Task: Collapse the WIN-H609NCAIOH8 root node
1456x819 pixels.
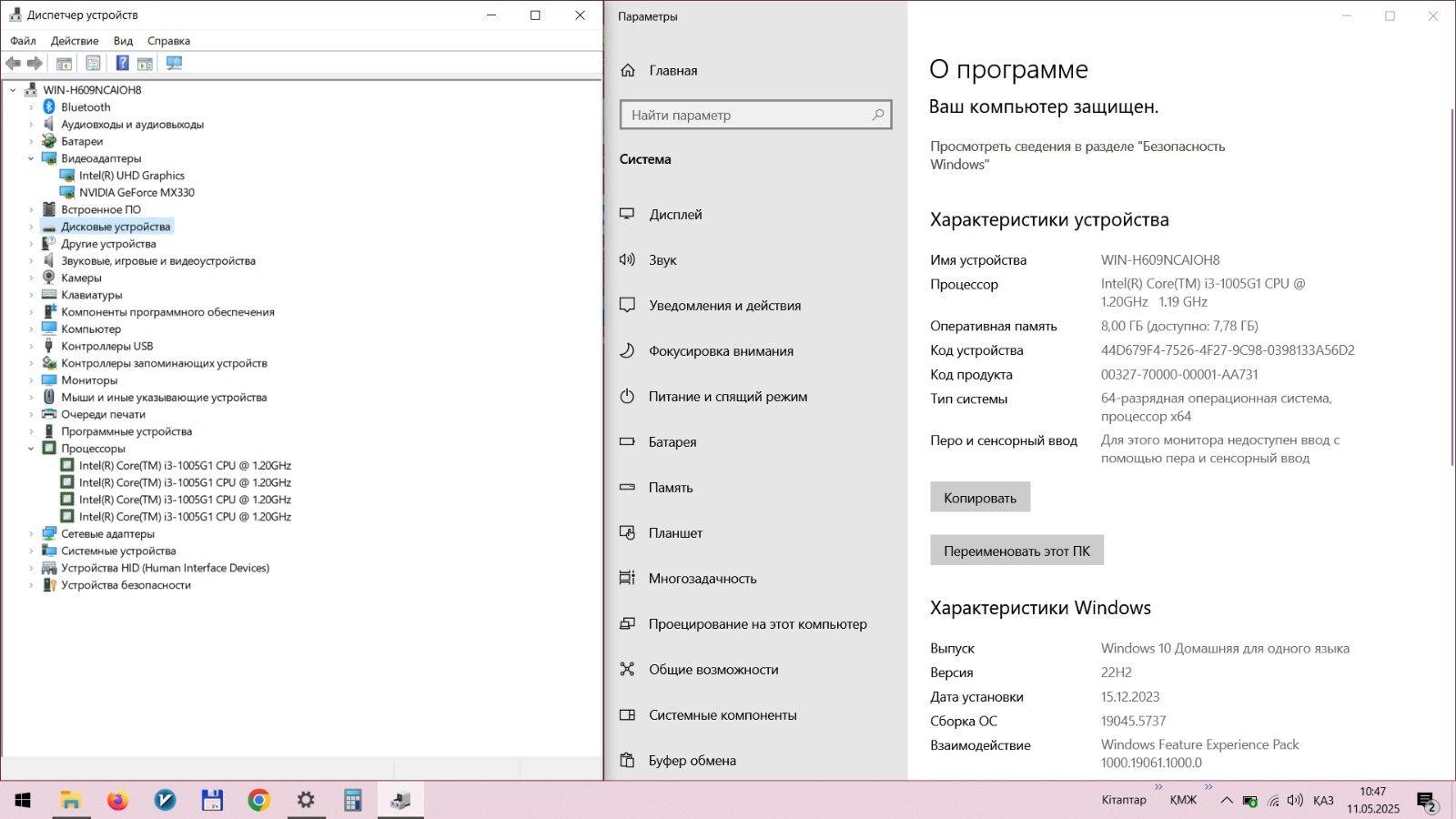Action: (x=13, y=90)
